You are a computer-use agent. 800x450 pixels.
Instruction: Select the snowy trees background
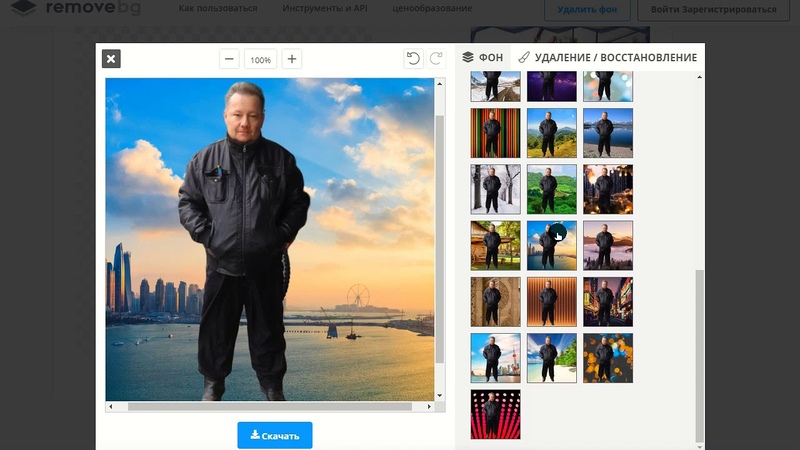pos(495,189)
